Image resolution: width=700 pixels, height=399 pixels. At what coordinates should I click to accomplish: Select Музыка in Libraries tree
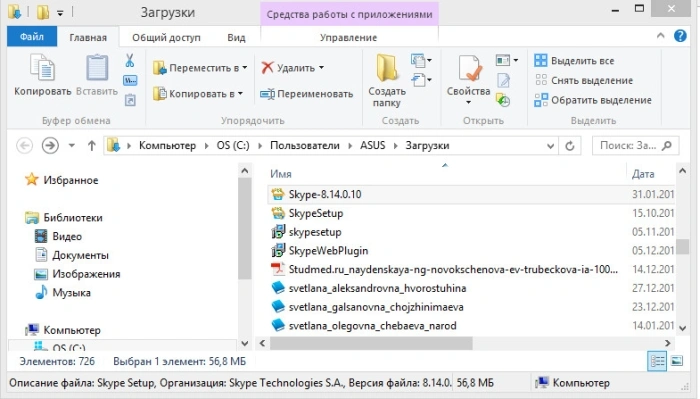pos(63,293)
